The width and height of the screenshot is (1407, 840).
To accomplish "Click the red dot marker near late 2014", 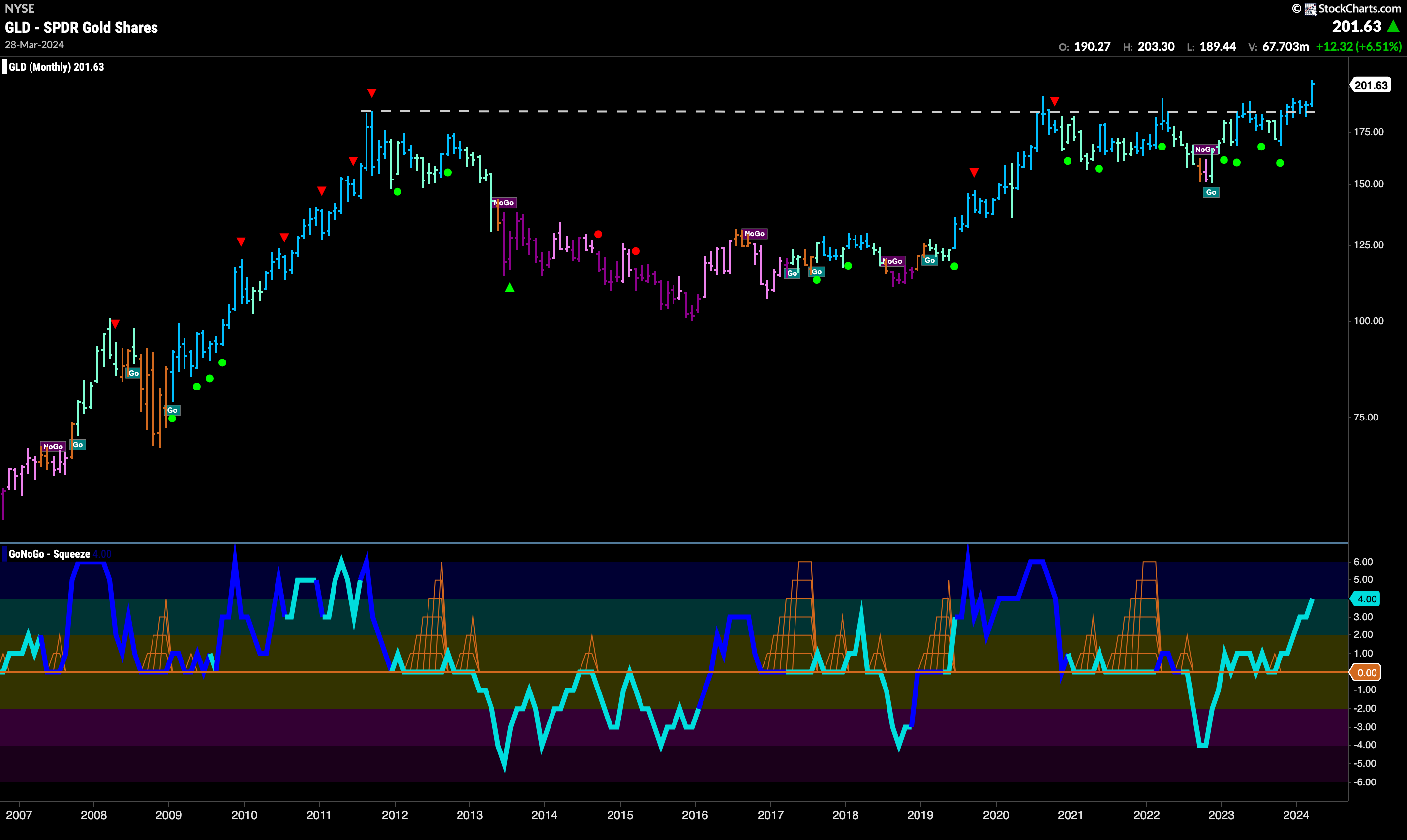I will (598, 234).
